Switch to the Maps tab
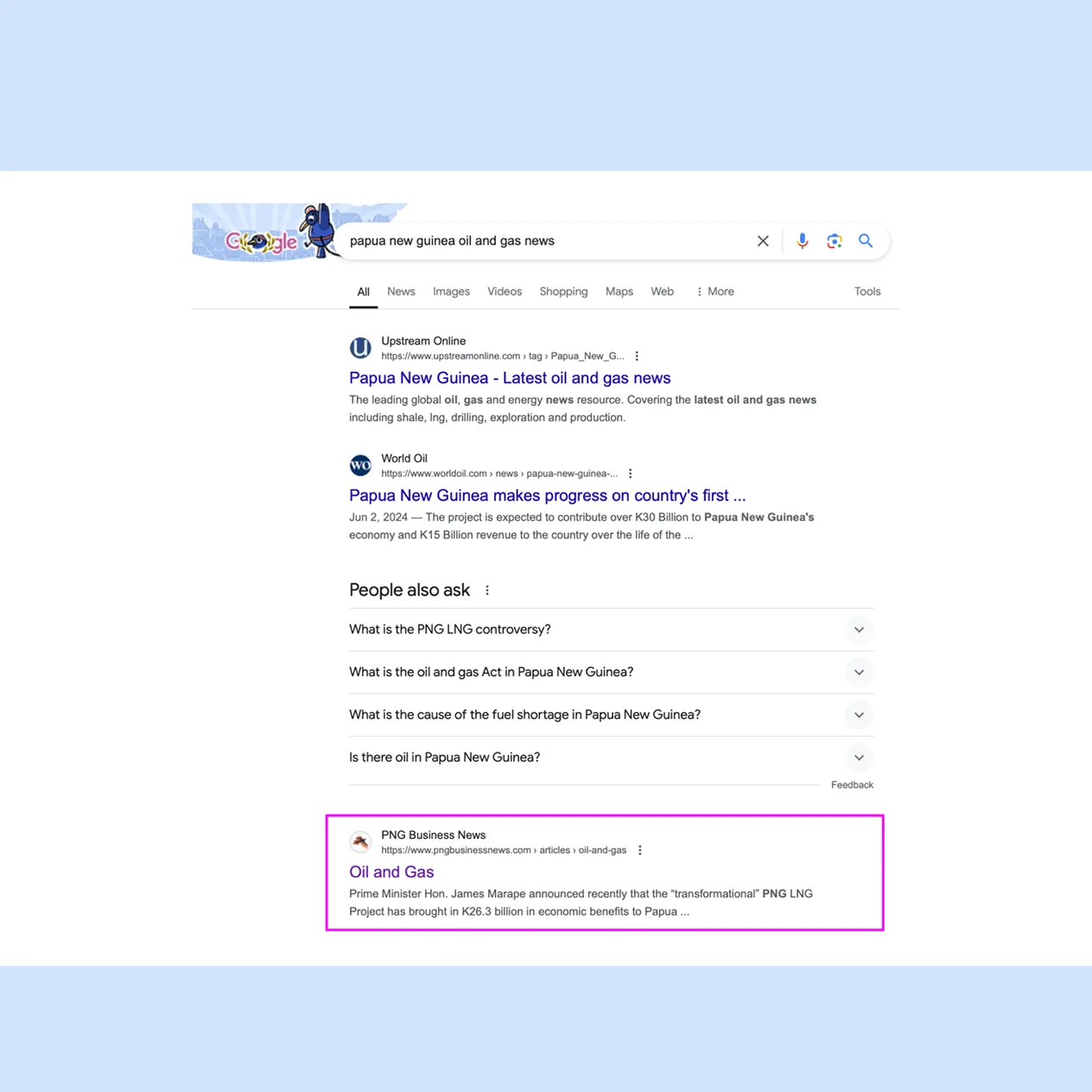Screen dimensions: 1092x1092 click(x=619, y=292)
